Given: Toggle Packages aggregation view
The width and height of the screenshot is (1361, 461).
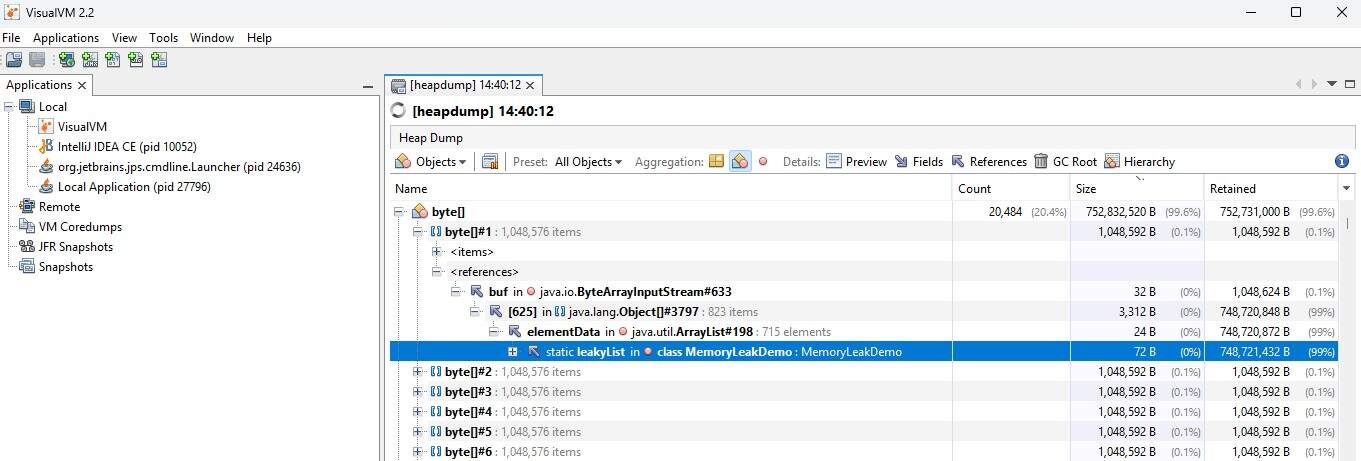Looking at the screenshot, I should coord(716,161).
